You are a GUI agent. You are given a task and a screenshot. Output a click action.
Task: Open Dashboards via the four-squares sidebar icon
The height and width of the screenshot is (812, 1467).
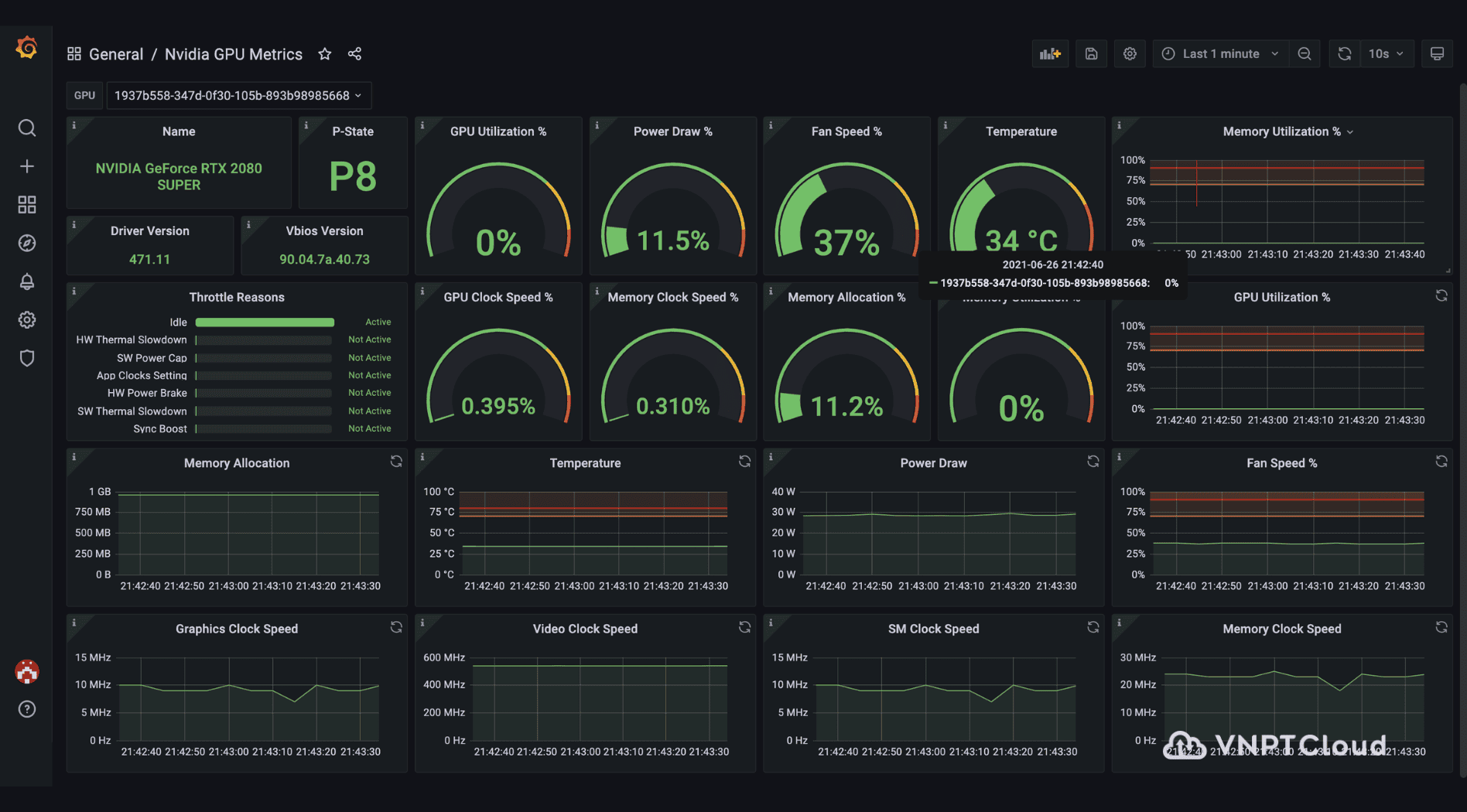[x=27, y=204]
